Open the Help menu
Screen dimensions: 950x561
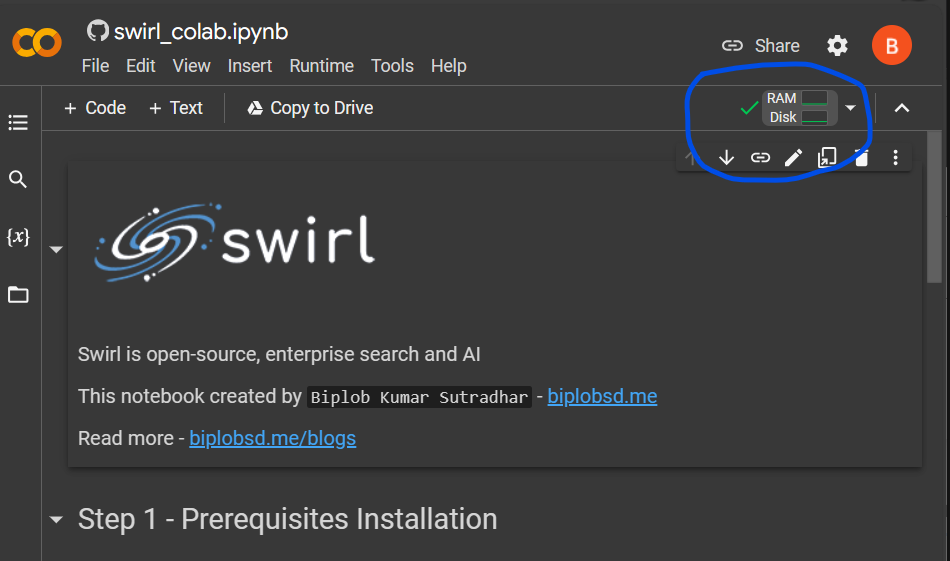[448, 65]
